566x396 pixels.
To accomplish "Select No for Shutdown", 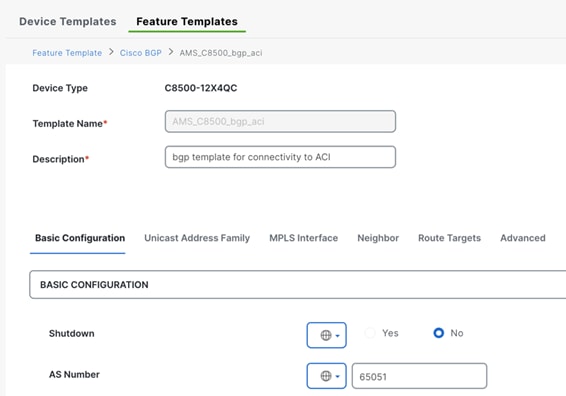I will (439, 333).
